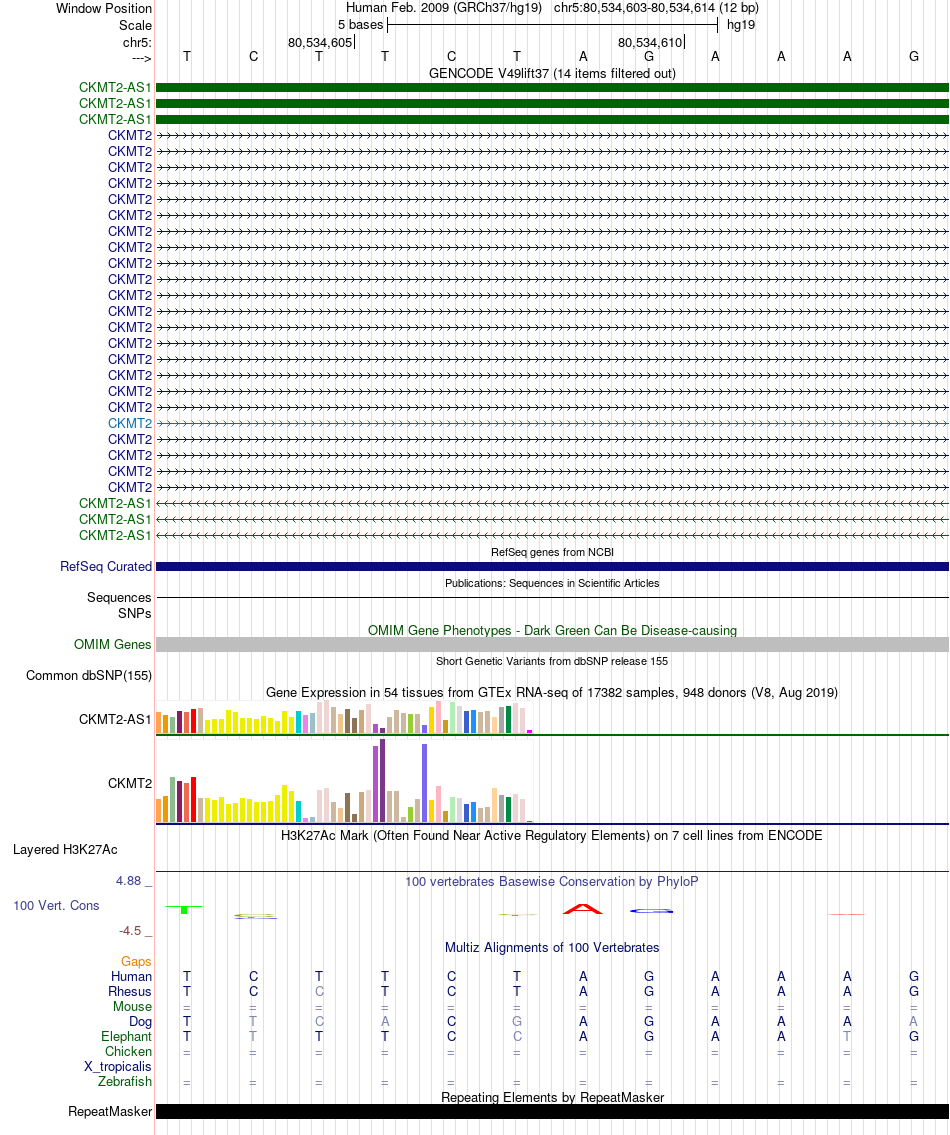Screen dimensions: 950x1135
Task: Click the "chr5:" ruler label
Action: click(138, 43)
